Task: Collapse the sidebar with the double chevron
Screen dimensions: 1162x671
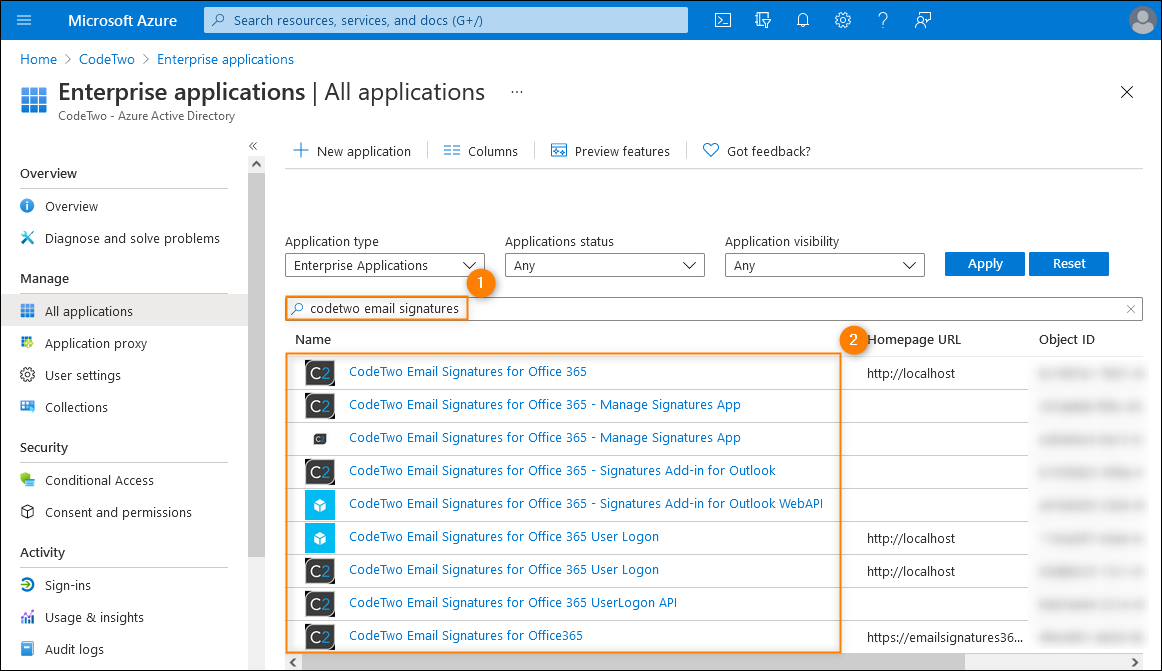Action: (x=253, y=146)
